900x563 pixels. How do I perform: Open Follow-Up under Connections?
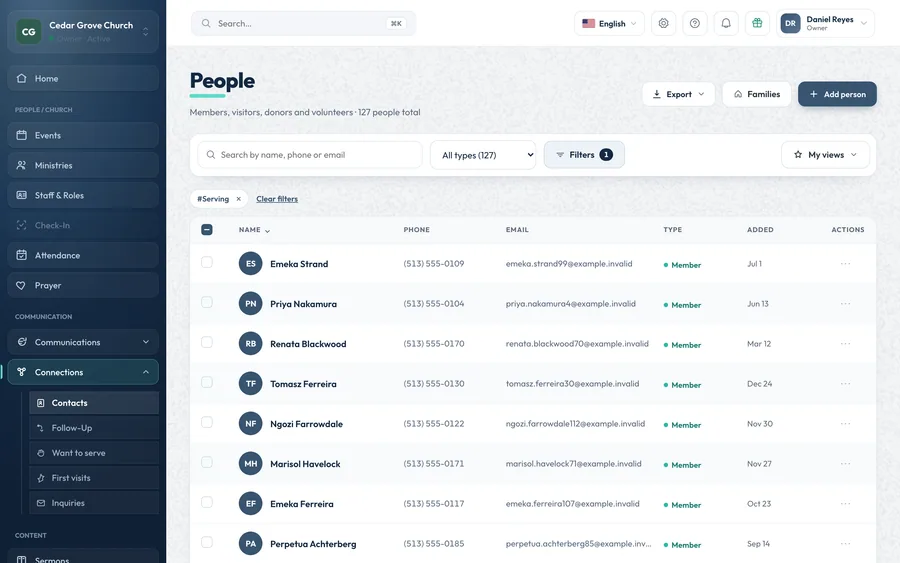tap(94, 428)
